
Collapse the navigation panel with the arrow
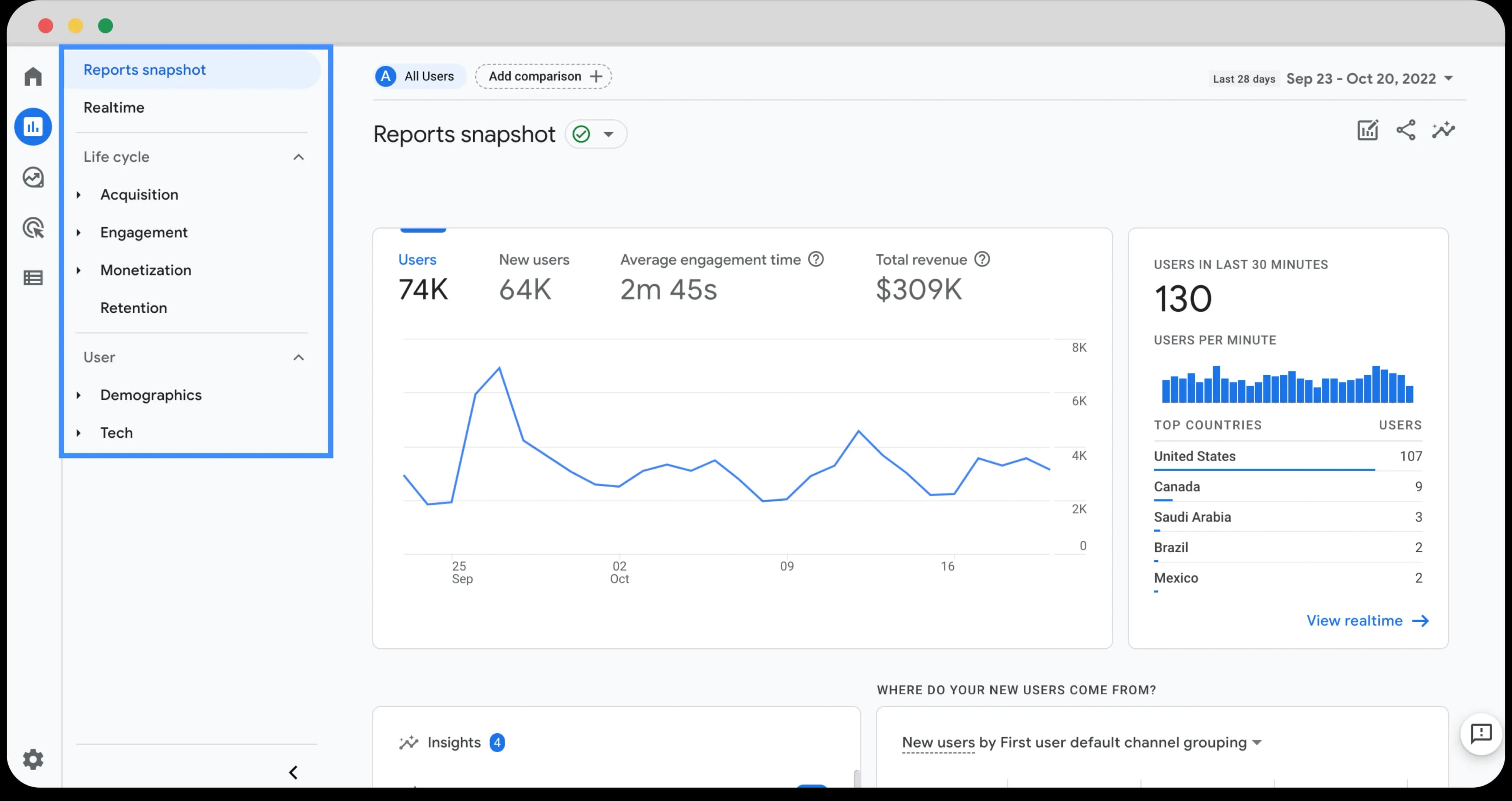pyautogui.click(x=293, y=772)
